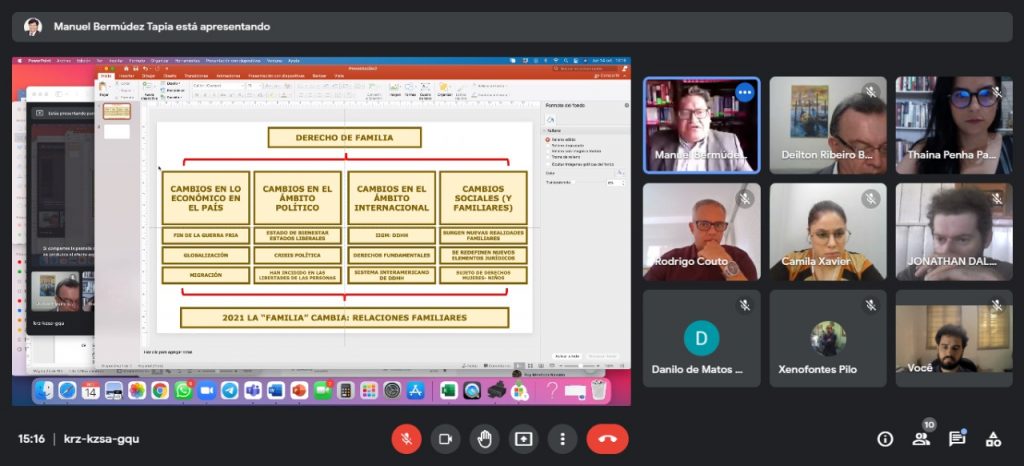Select Camila Xavier's video tile
The image size is (1024, 466).
point(827,231)
